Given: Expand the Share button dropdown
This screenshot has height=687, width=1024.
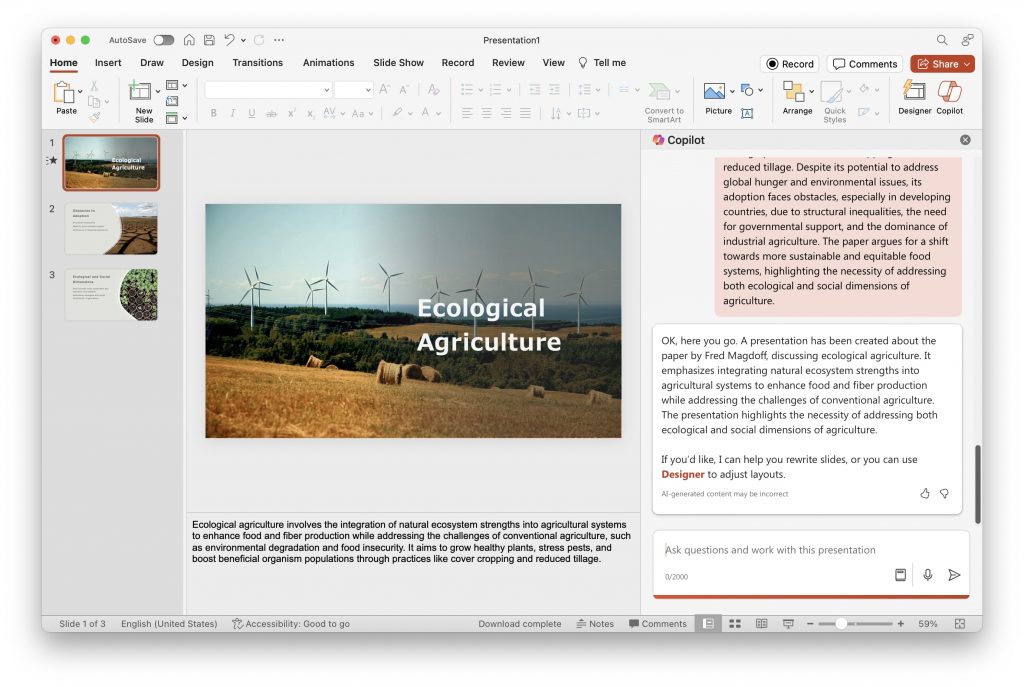Looking at the screenshot, I should coord(966,64).
